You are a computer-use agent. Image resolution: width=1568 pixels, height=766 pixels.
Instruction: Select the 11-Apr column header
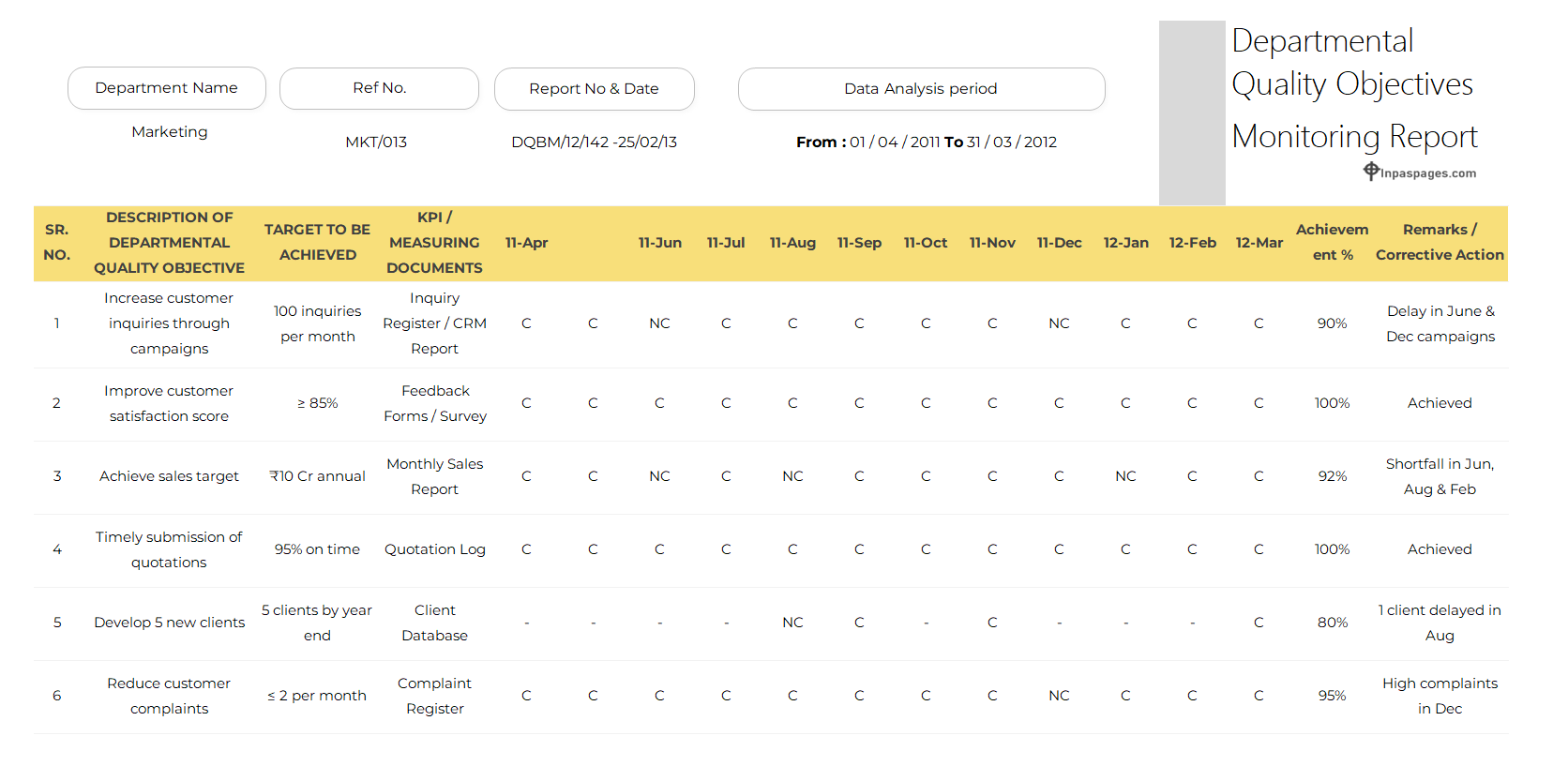[x=526, y=243]
